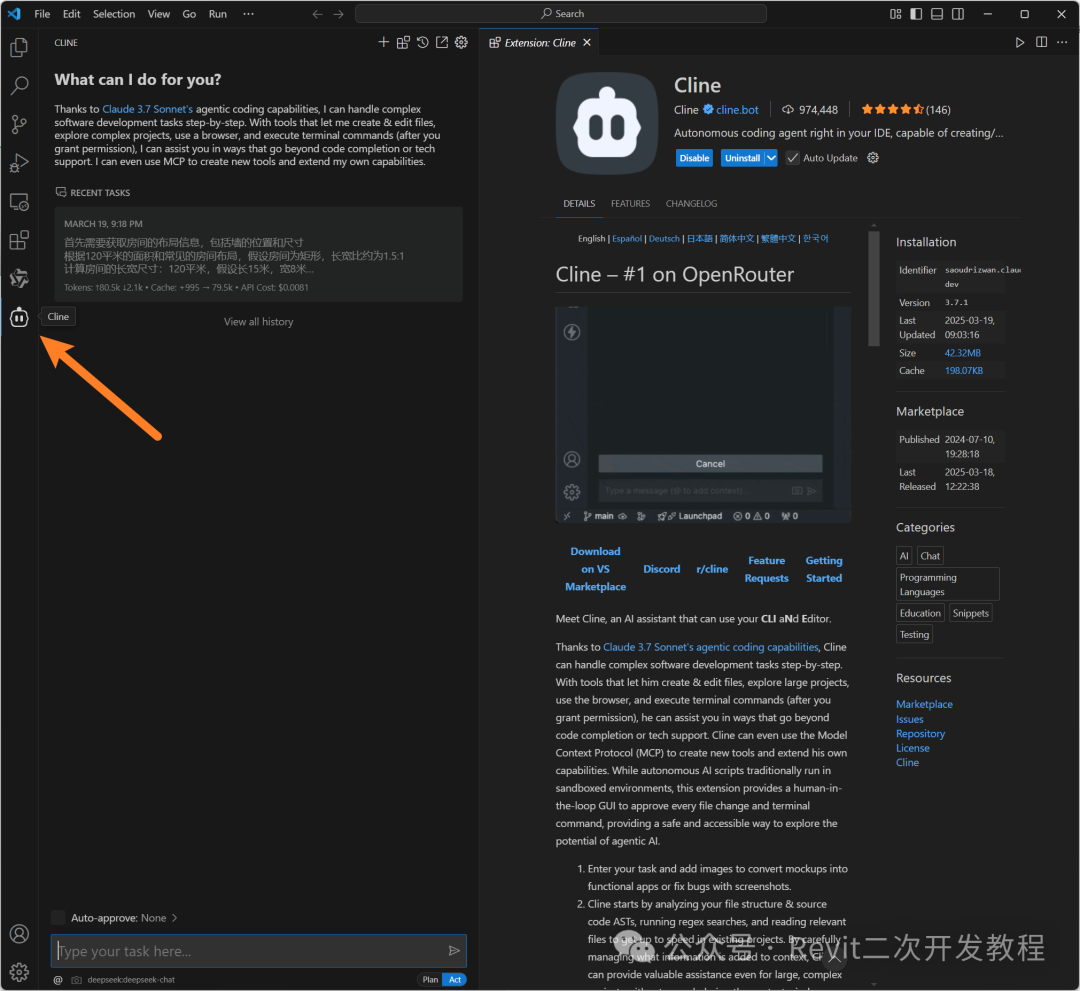
Task: Open the Discord link
Action: pyautogui.click(x=662, y=569)
